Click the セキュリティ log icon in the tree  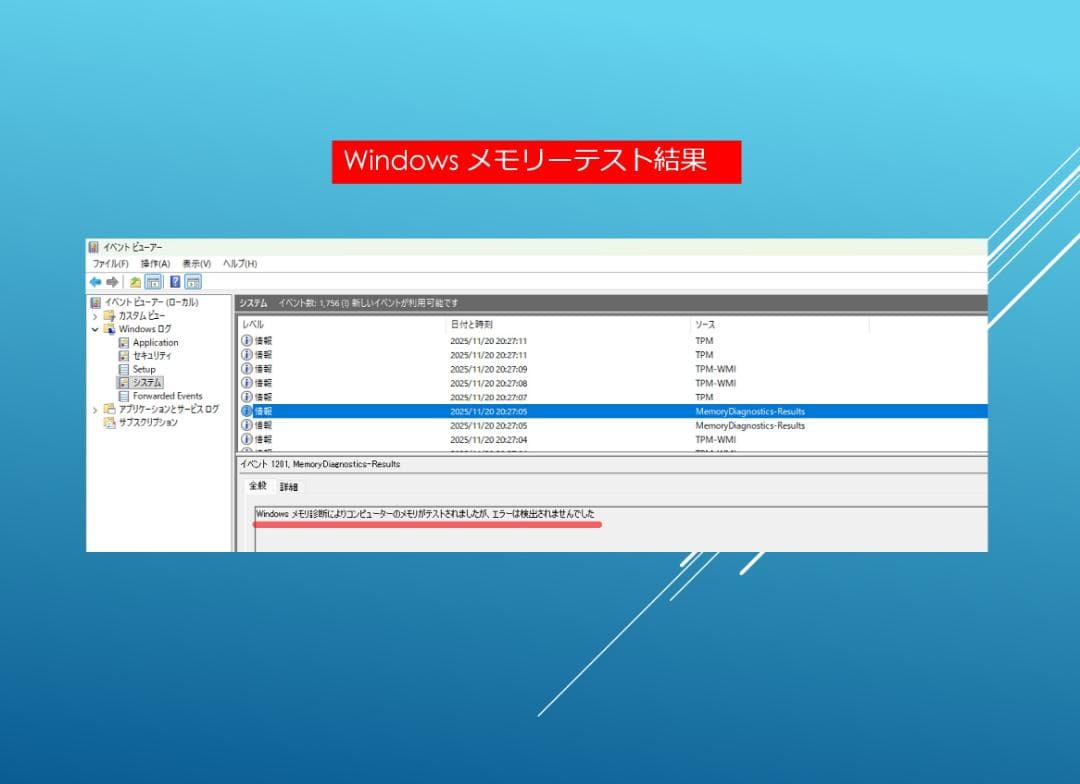pos(123,356)
